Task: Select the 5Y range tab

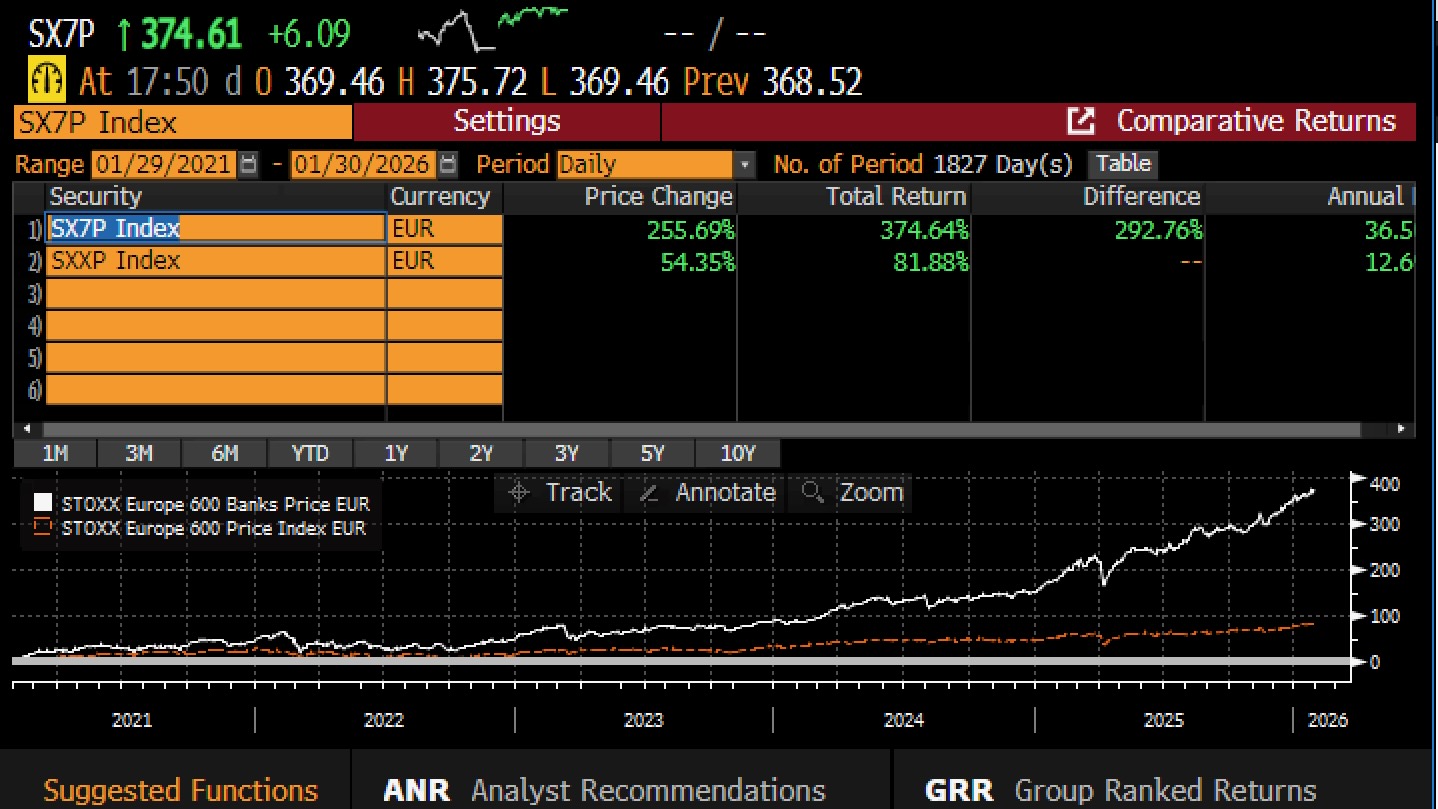Action: [x=652, y=454]
